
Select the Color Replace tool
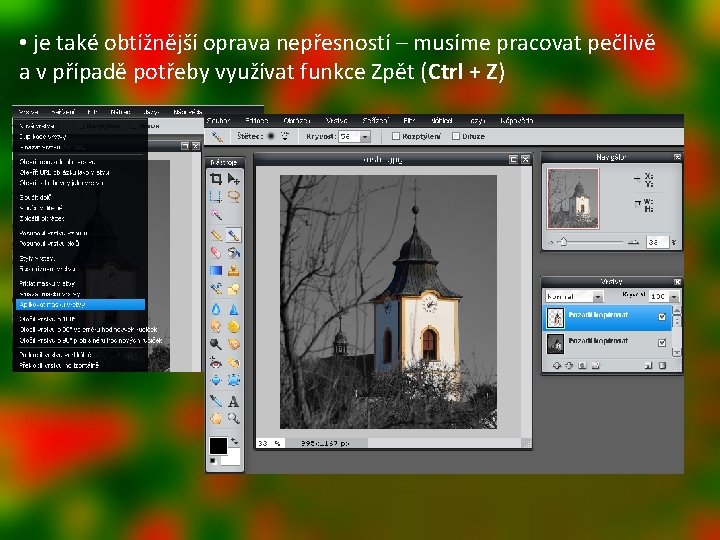pos(216,289)
